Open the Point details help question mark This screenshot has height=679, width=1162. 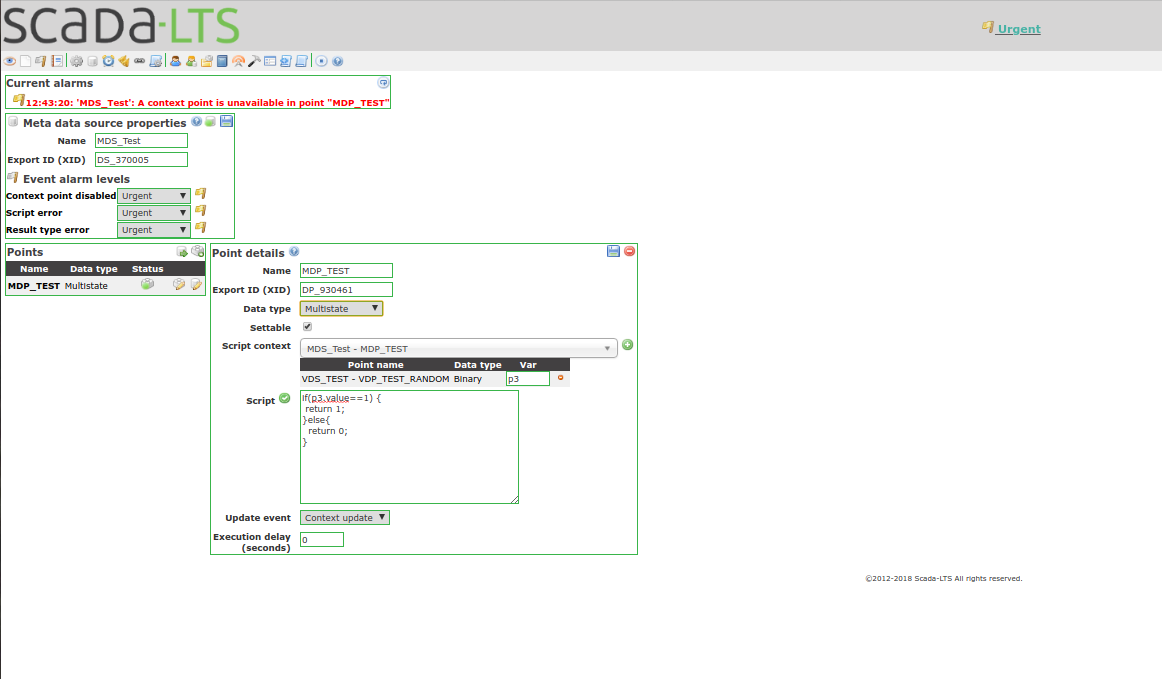click(293, 251)
